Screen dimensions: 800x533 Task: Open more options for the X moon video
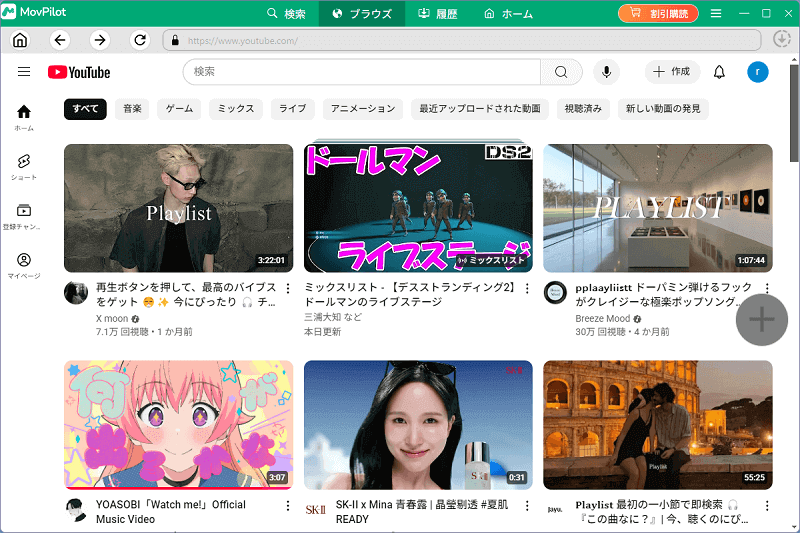pyautogui.click(x=288, y=289)
